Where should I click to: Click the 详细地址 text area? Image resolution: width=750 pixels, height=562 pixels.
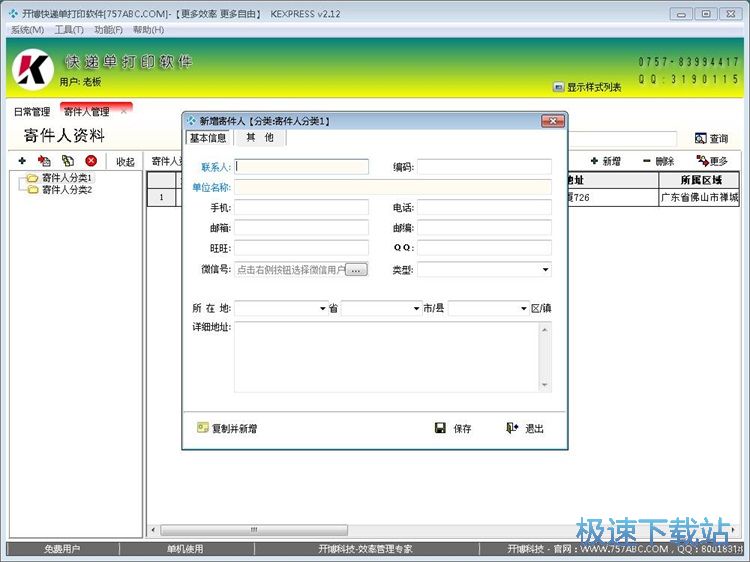tap(386, 357)
